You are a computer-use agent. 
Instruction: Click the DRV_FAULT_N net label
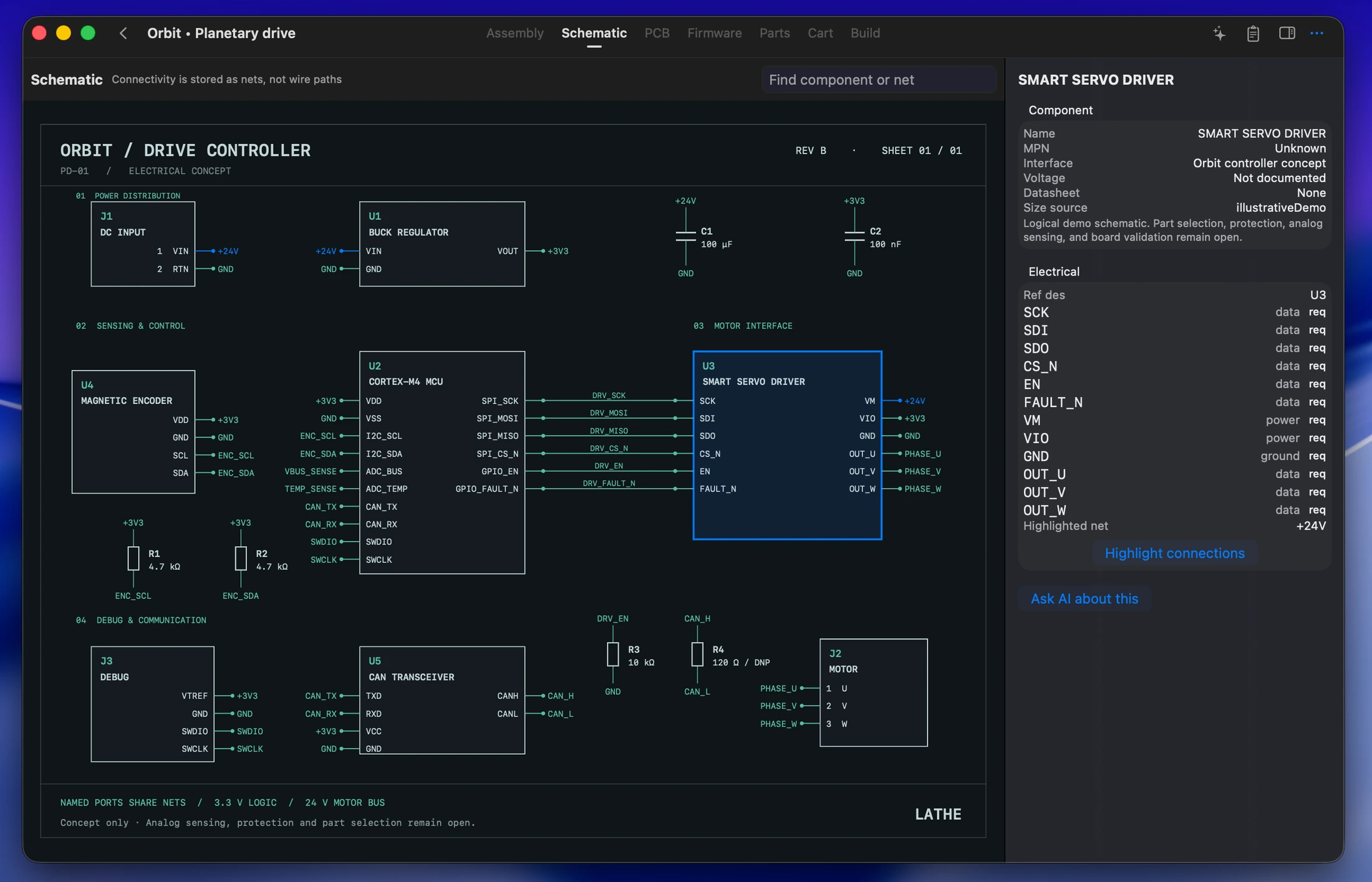[x=609, y=483]
